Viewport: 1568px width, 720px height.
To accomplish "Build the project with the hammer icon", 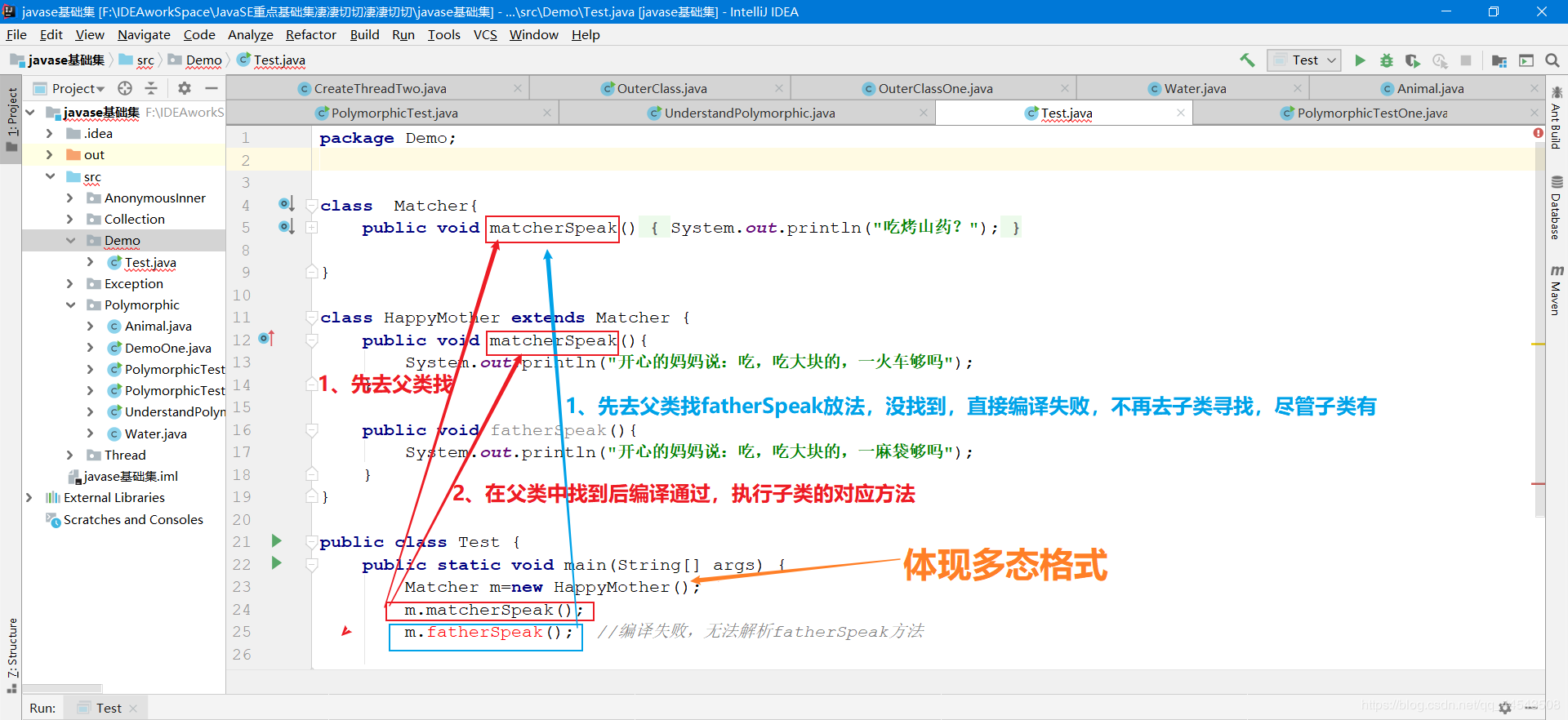I will (1247, 60).
